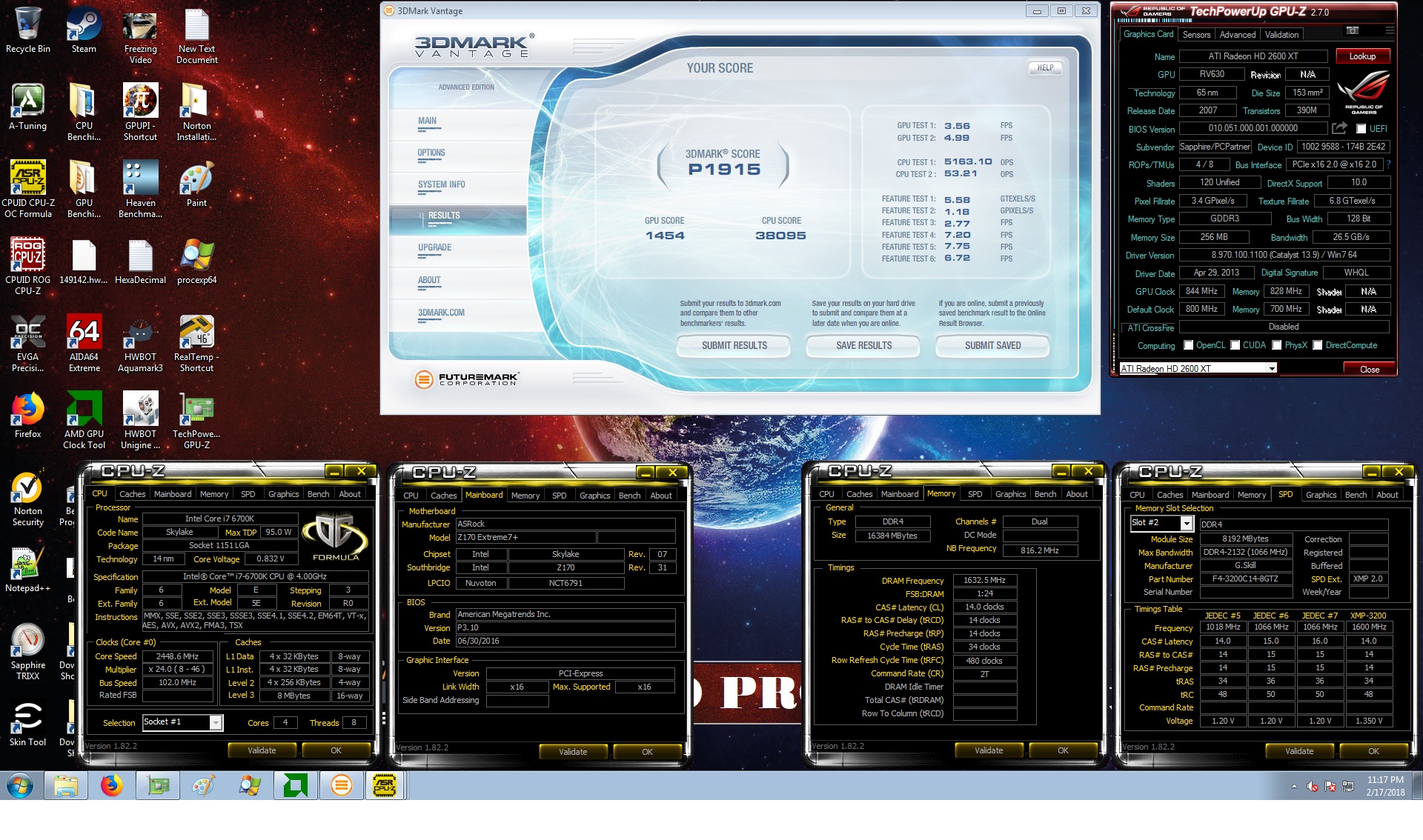Click the Windows Start orb
Image resolution: width=1423 pixels, height=840 pixels.
click(x=19, y=785)
